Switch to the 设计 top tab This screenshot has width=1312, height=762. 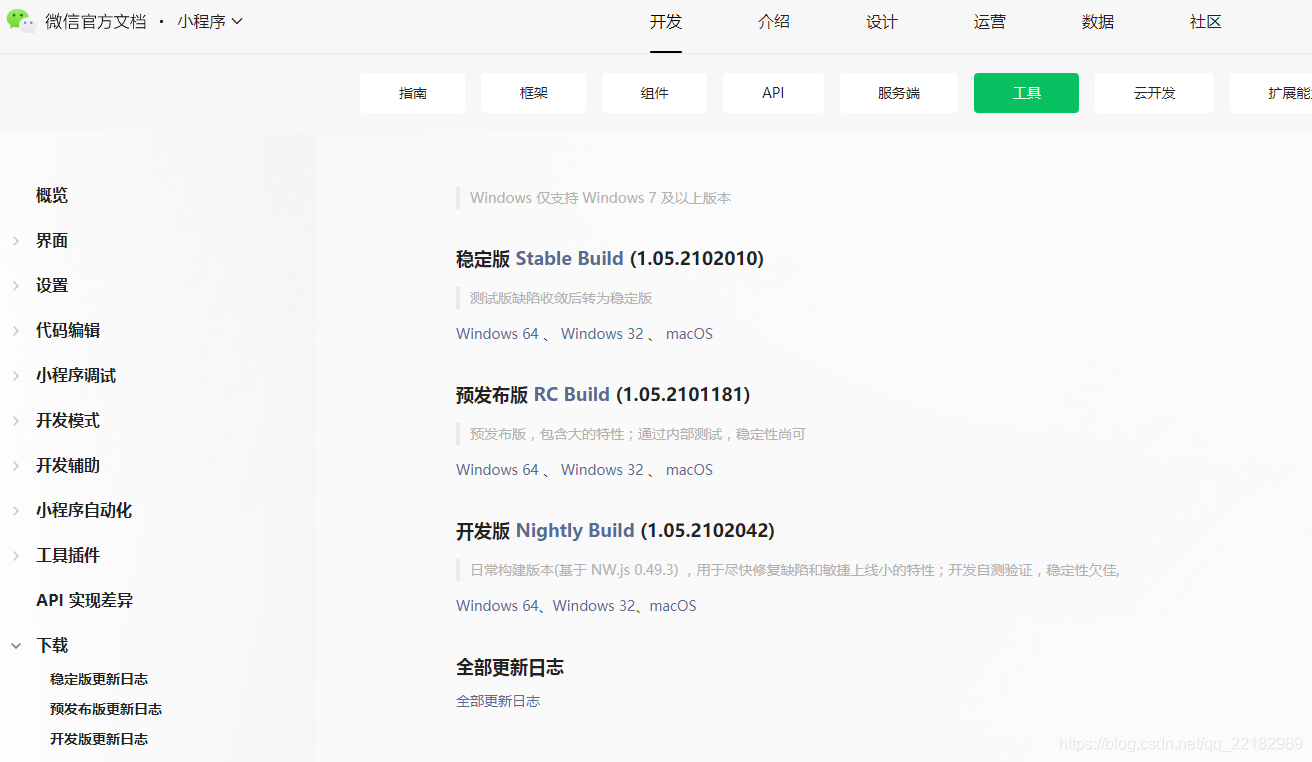(x=882, y=22)
